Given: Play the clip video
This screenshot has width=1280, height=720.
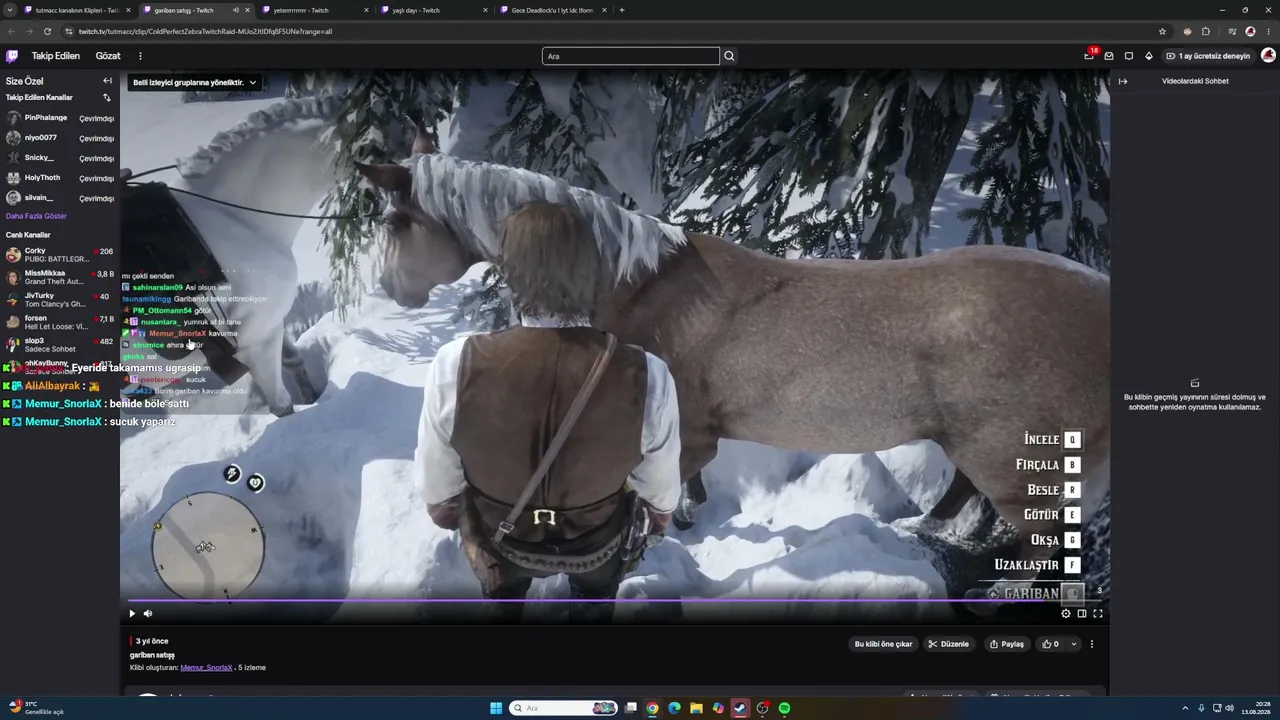Looking at the screenshot, I should (132, 613).
